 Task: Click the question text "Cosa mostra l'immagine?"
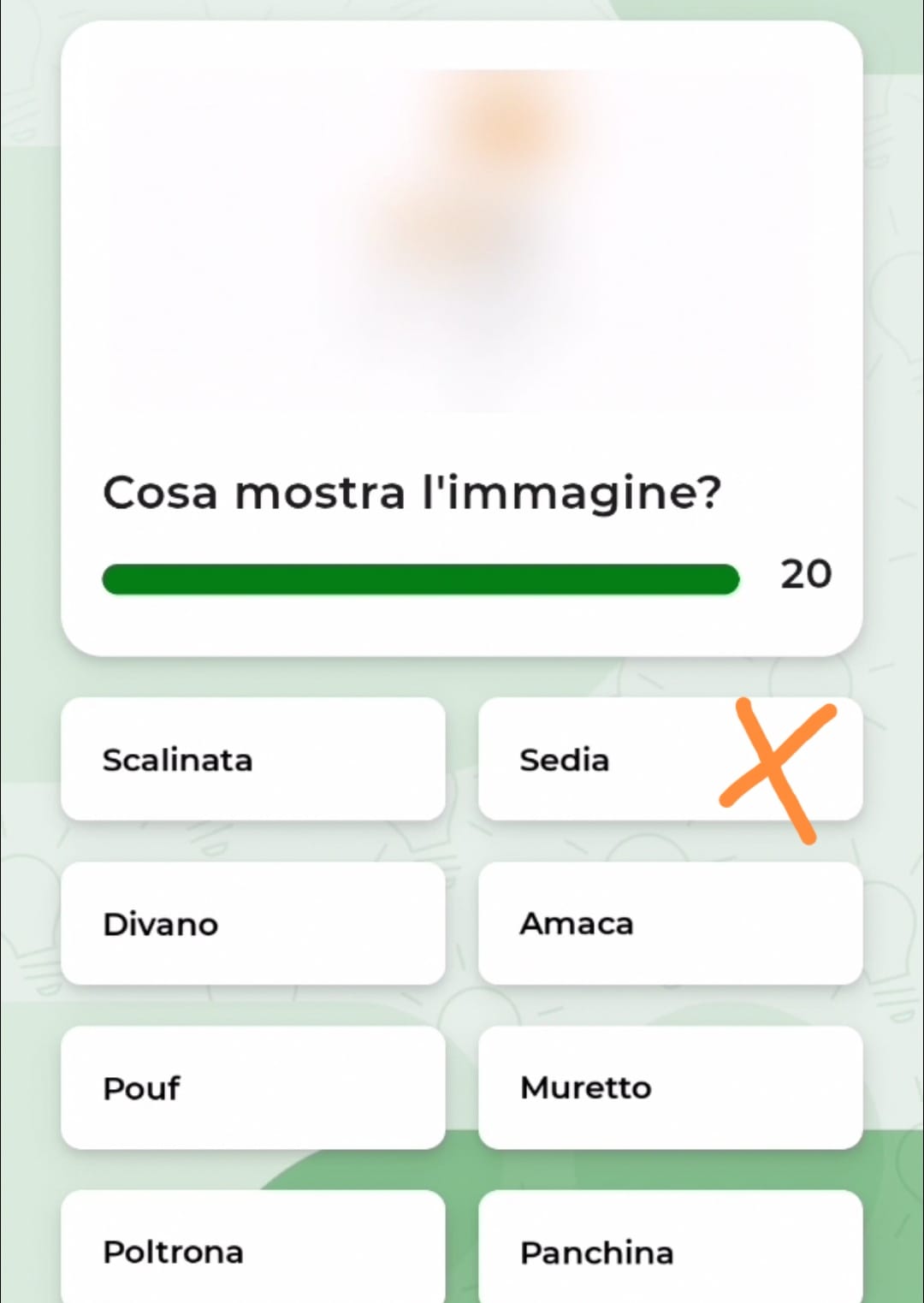coord(412,493)
